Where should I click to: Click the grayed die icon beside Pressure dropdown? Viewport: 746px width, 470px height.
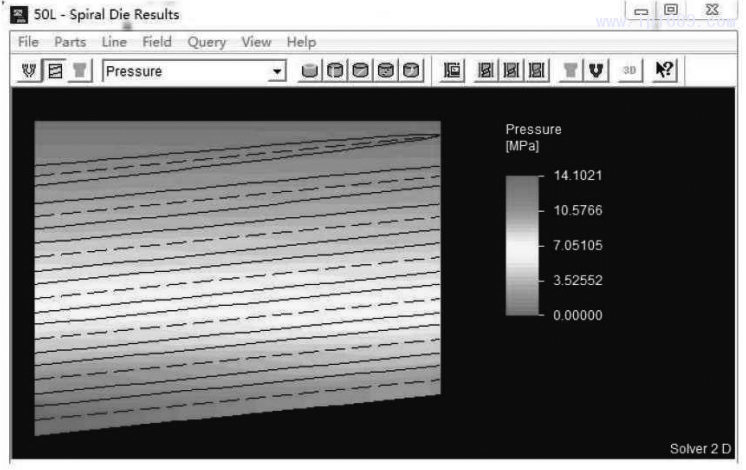79,71
